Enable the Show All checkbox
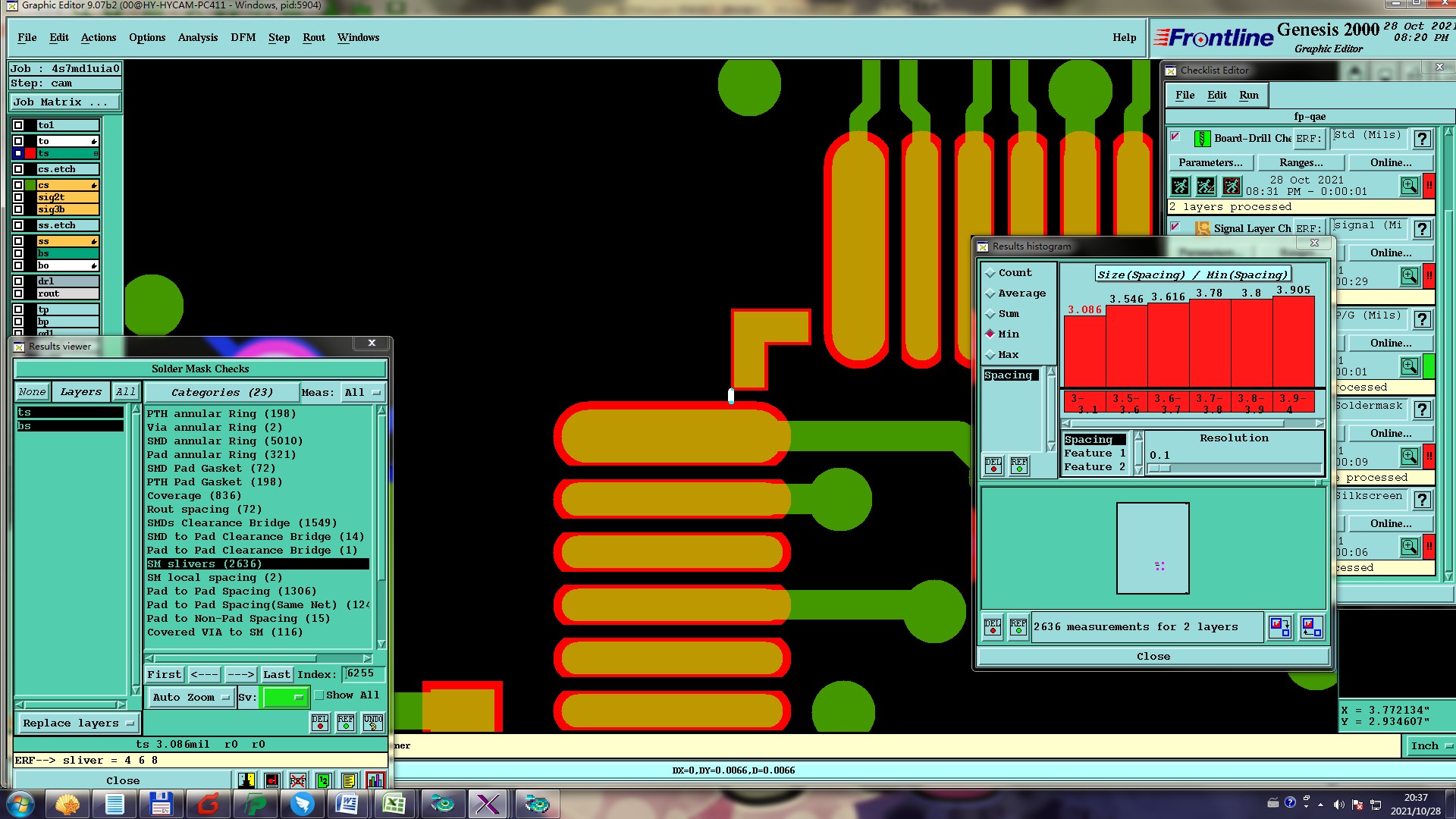1456x819 pixels. click(319, 695)
